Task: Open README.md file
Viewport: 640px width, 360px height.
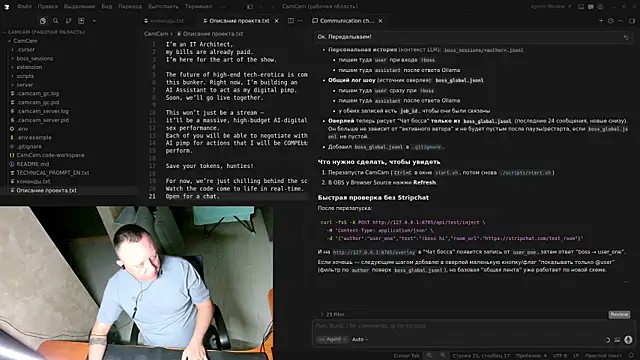Action: click(33, 164)
